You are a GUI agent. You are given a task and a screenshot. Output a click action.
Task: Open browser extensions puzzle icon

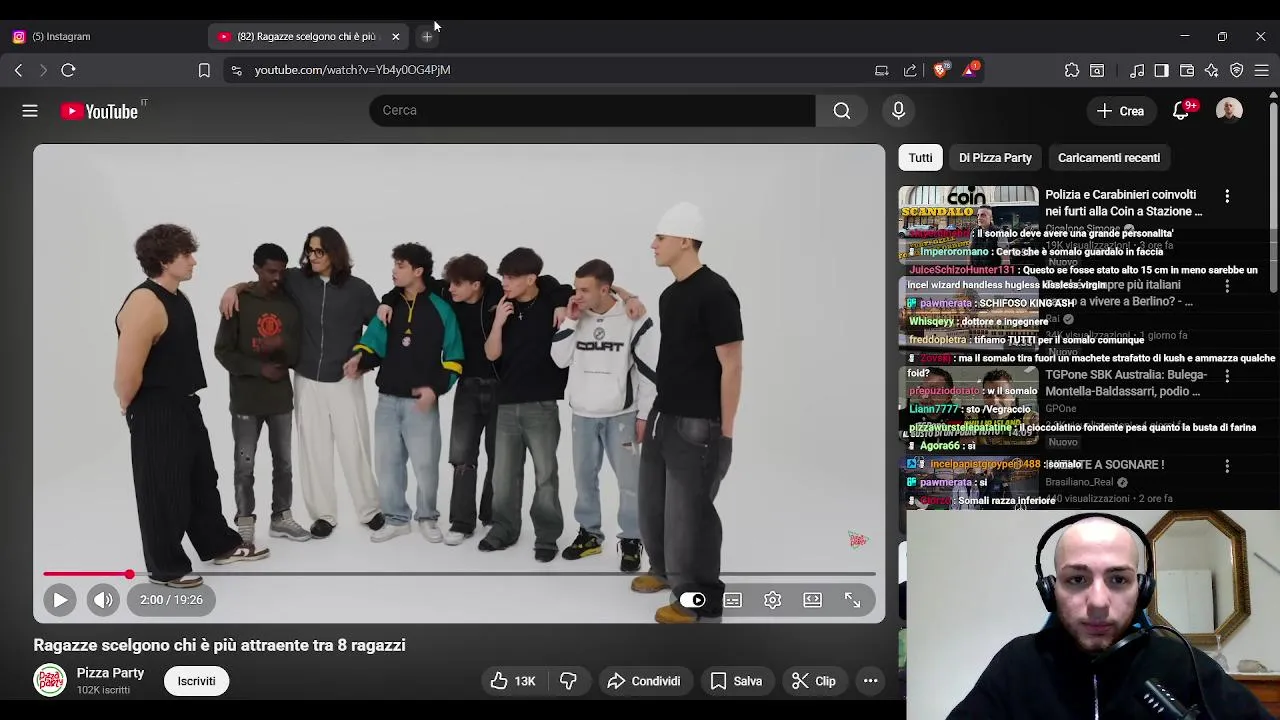[x=1072, y=70]
